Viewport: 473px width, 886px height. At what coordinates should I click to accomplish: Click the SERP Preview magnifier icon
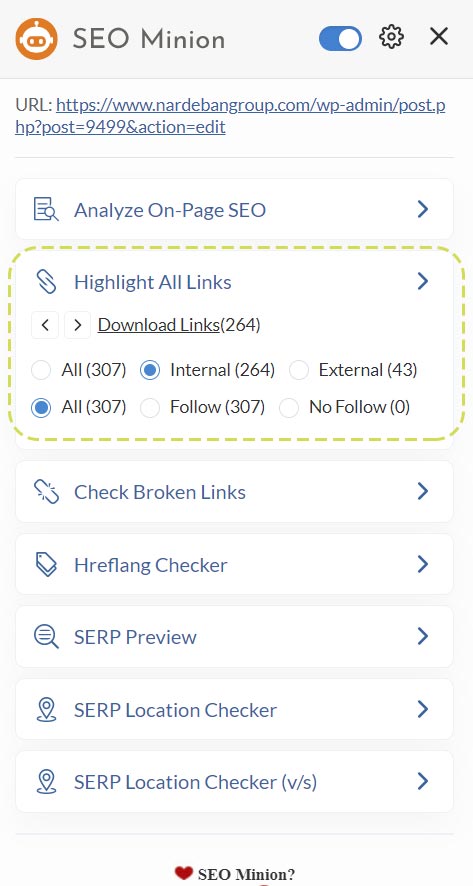pos(46,637)
